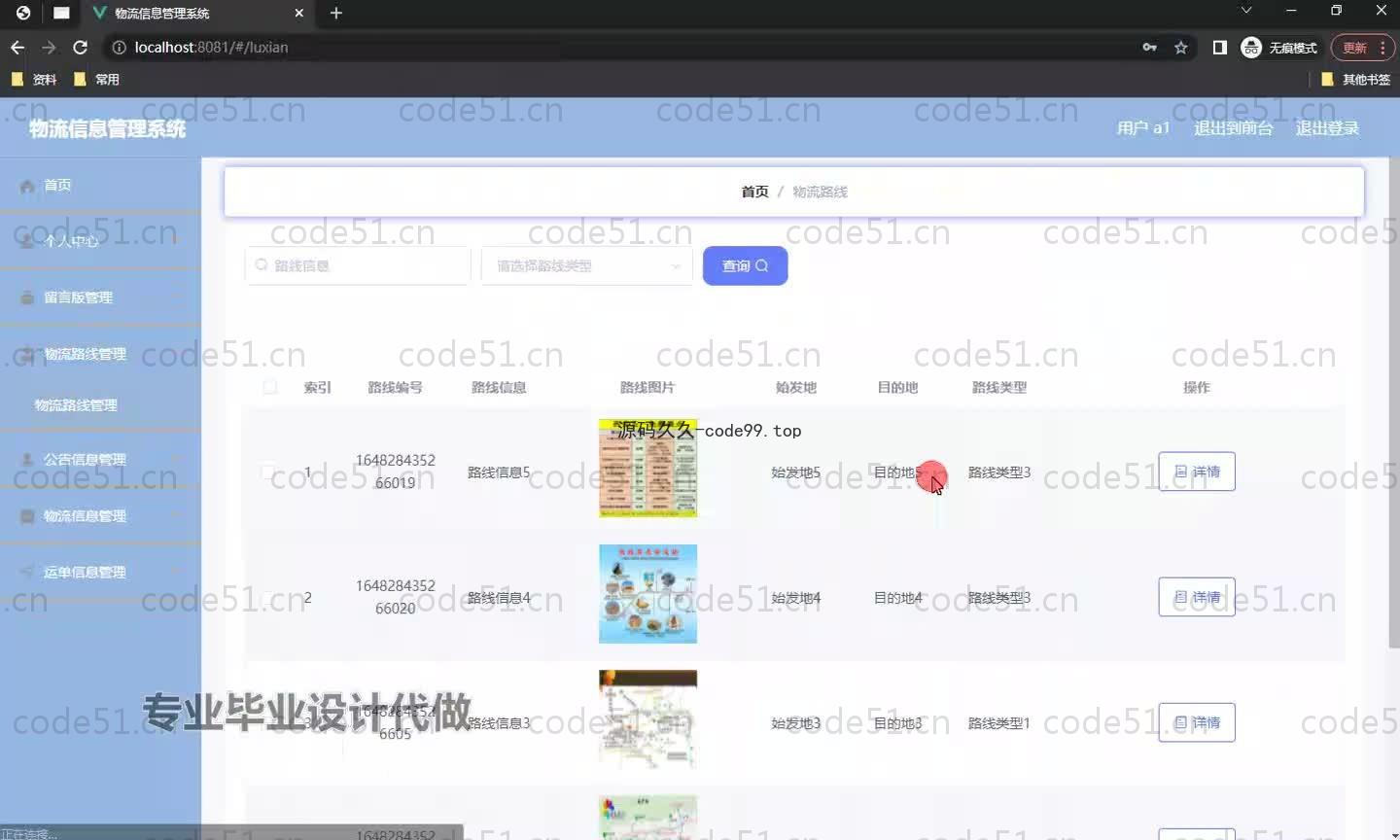The height and width of the screenshot is (840, 1400).
Task: Click the 物流路线 breadcrumb text
Action: (820, 192)
